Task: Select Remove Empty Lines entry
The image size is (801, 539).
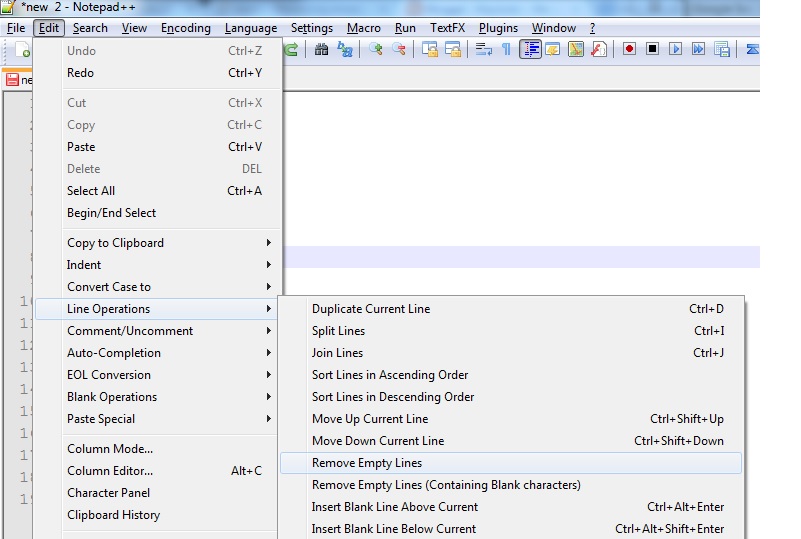Action: click(x=511, y=462)
